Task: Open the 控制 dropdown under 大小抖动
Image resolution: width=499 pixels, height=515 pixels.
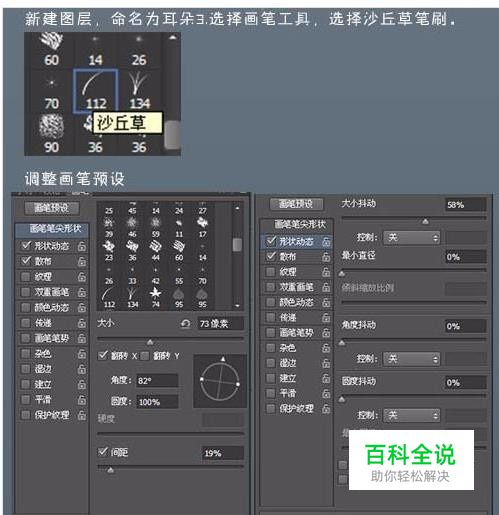Action: pyautogui.click(x=411, y=238)
